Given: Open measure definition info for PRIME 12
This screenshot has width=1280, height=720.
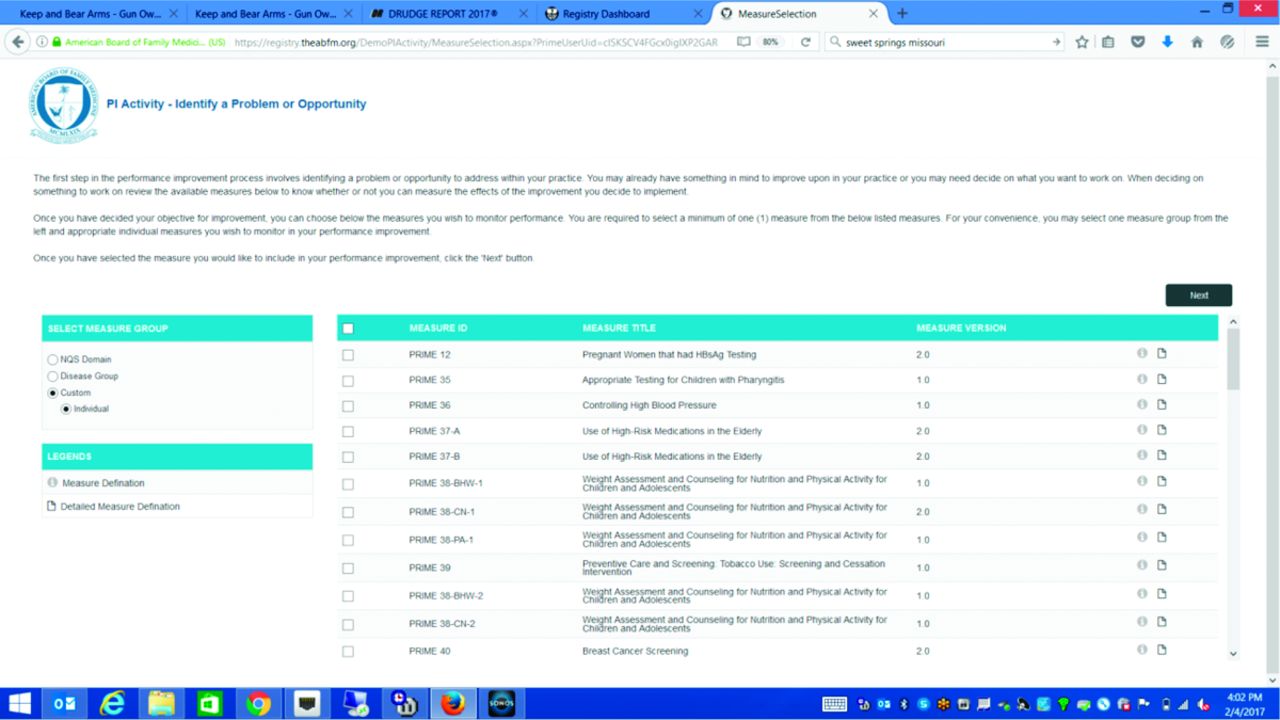Looking at the screenshot, I should point(1142,353).
